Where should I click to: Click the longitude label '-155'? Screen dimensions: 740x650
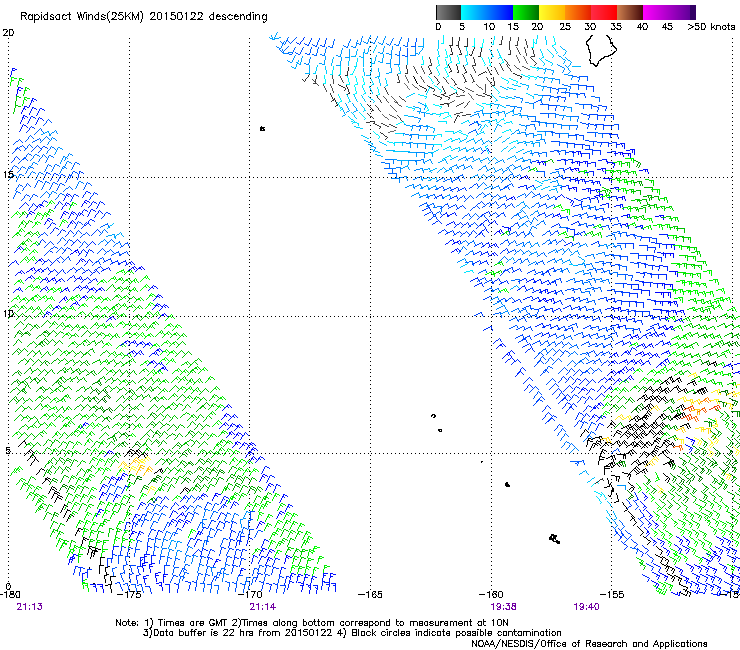pos(612,595)
